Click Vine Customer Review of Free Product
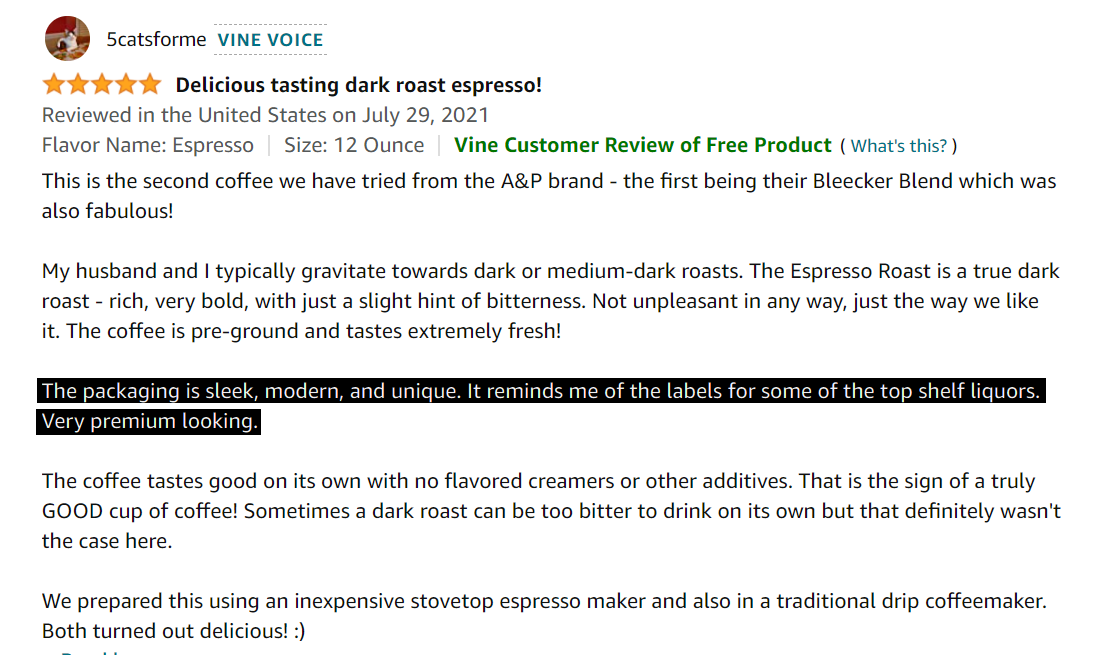The image size is (1094, 655). 642,145
